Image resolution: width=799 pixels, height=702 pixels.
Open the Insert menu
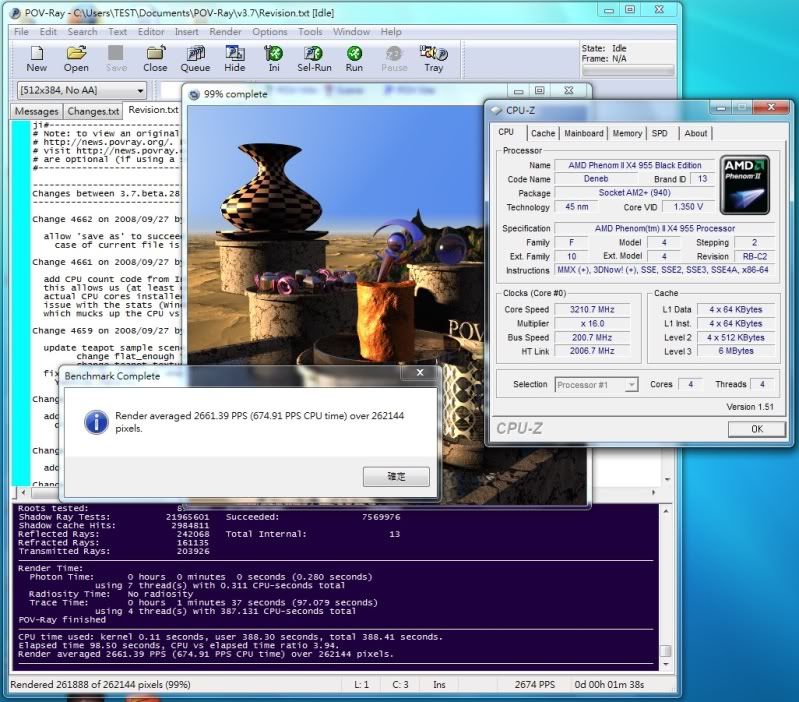click(187, 32)
